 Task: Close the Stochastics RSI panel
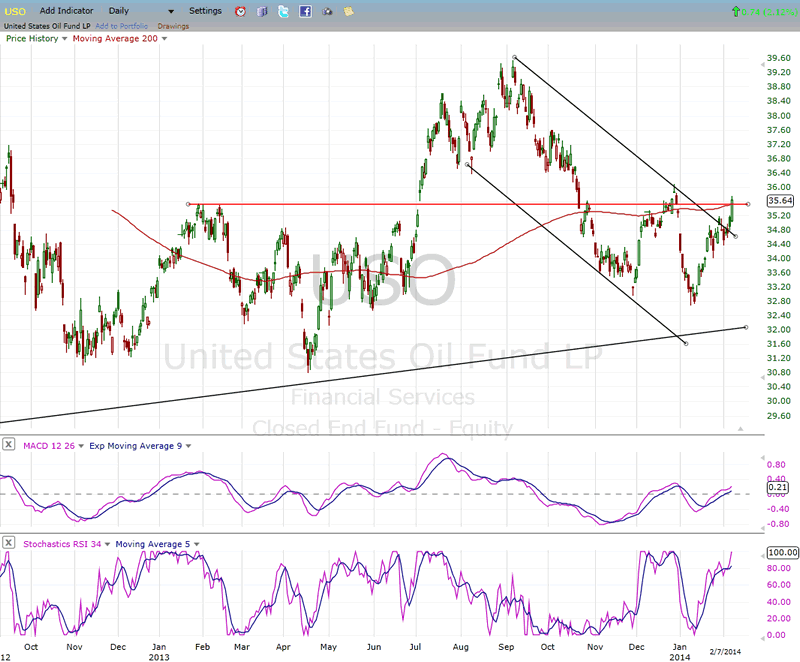(8, 543)
